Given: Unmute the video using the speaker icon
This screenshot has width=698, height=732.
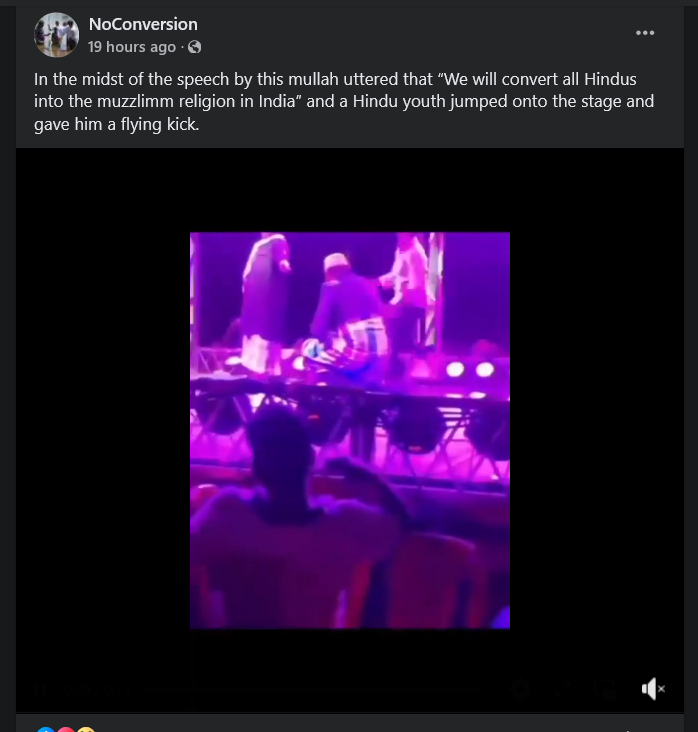Looking at the screenshot, I should [x=652, y=689].
